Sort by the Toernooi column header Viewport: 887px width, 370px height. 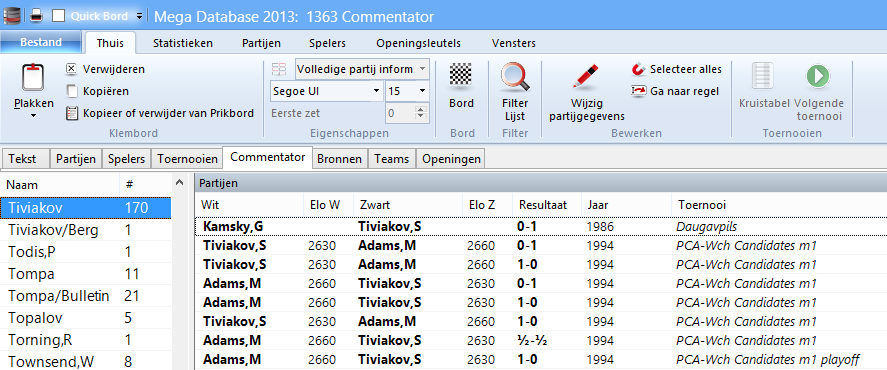tap(779, 205)
